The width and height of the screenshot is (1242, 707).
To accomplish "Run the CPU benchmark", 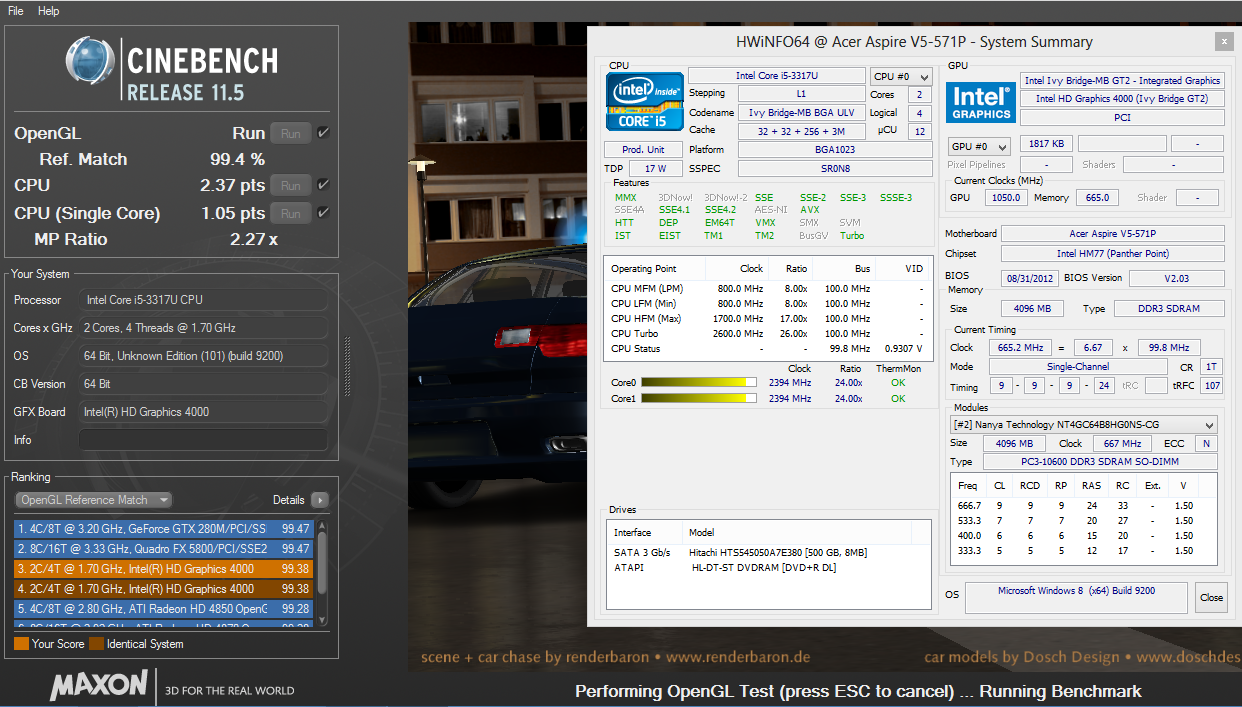I will (x=290, y=185).
